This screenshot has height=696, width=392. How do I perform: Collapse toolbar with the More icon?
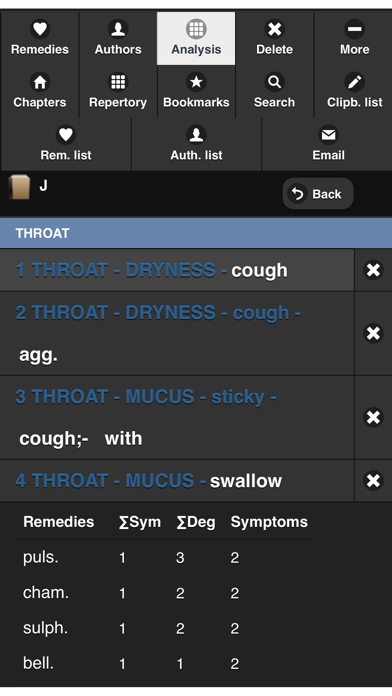354,29
